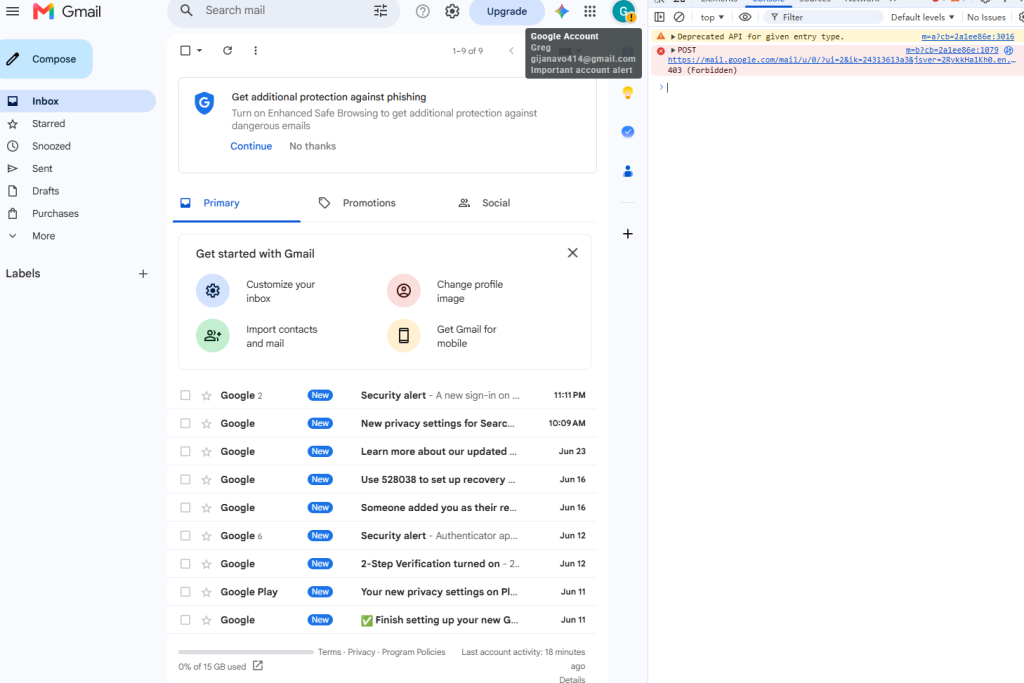The height and width of the screenshot is (683, 1024).
Task: Open Contacts in the side panel
Action: 628,171
